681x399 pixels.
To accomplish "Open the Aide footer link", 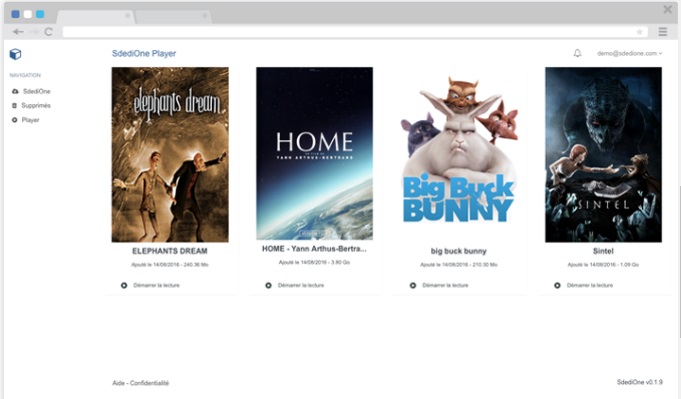I will pyautogui.click(x=118, y=383).
